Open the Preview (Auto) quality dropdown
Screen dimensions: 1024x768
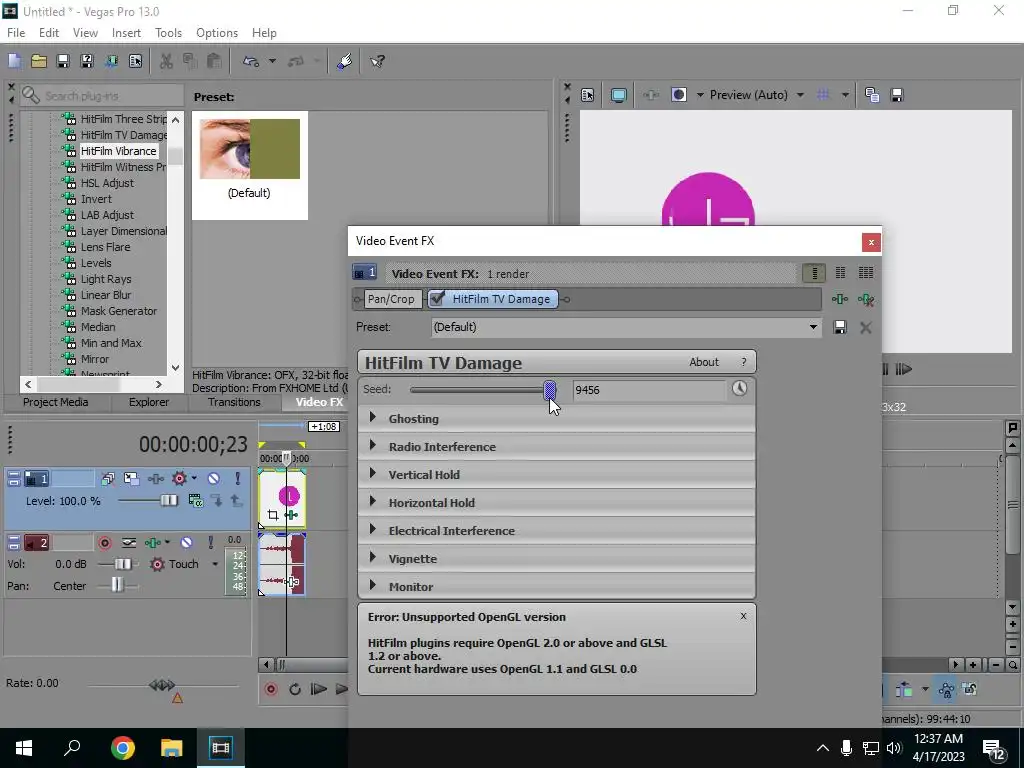pos(800,95)
